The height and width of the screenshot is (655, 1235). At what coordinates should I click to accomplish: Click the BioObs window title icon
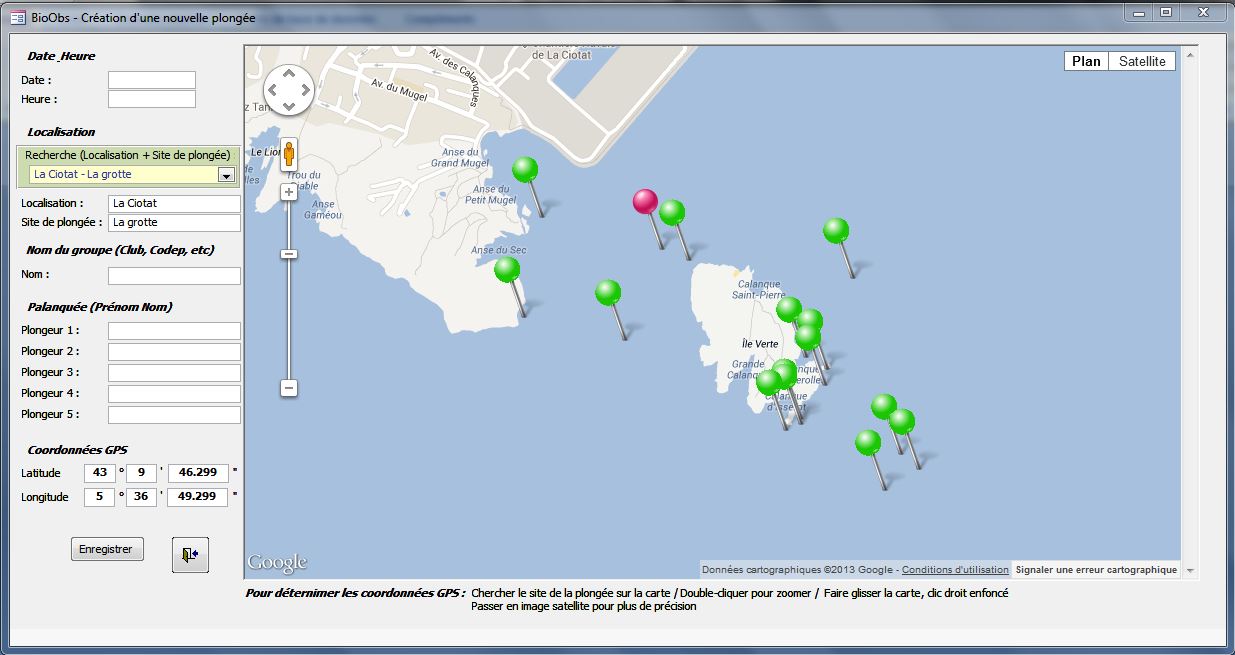[x=17, y=17]
